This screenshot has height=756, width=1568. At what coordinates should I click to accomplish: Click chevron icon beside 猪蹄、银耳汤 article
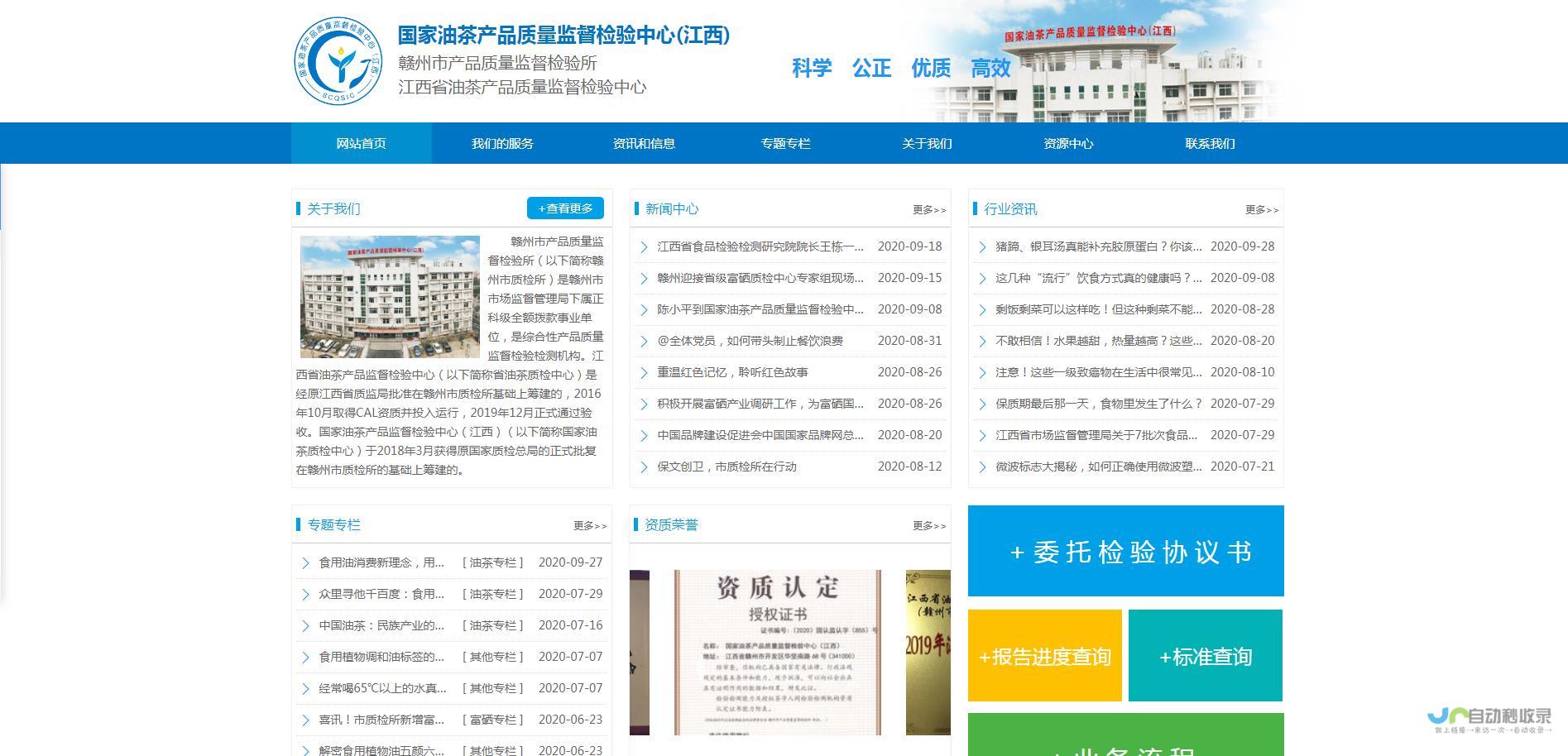click(x=982, y=246)
